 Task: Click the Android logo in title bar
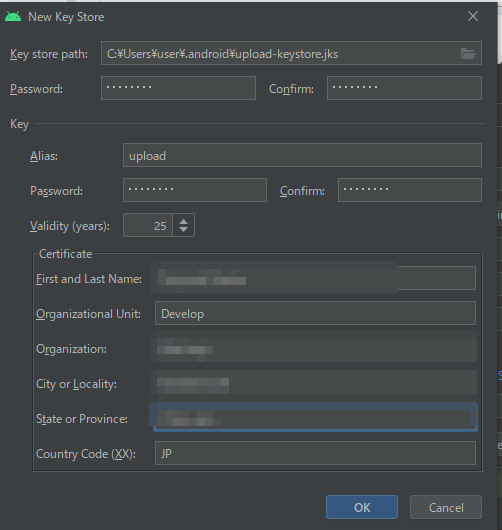(x=13, y=16)
